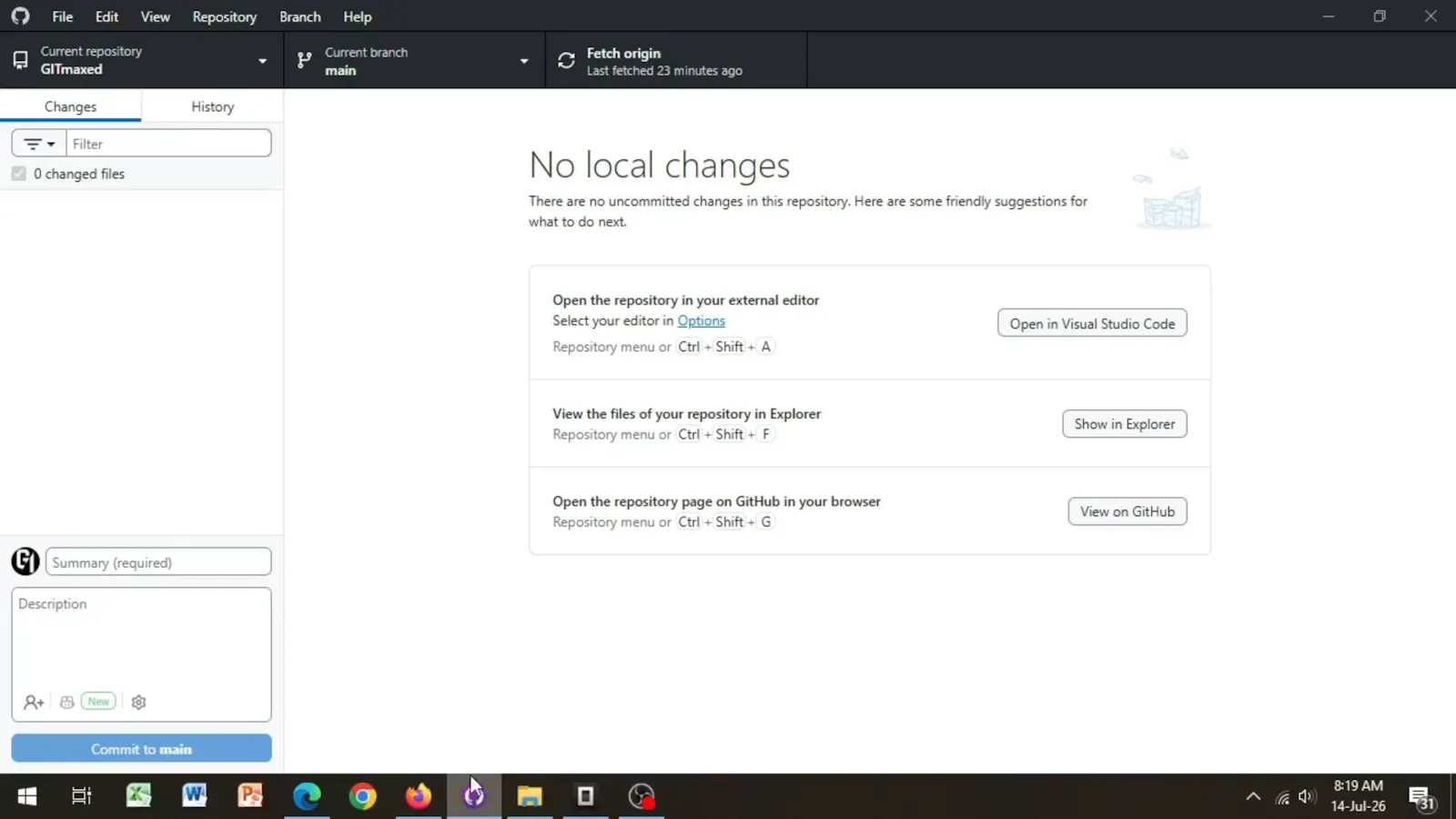Open the View menu
This screenshot has height=819, width=1456.
(x=155, y=16)
